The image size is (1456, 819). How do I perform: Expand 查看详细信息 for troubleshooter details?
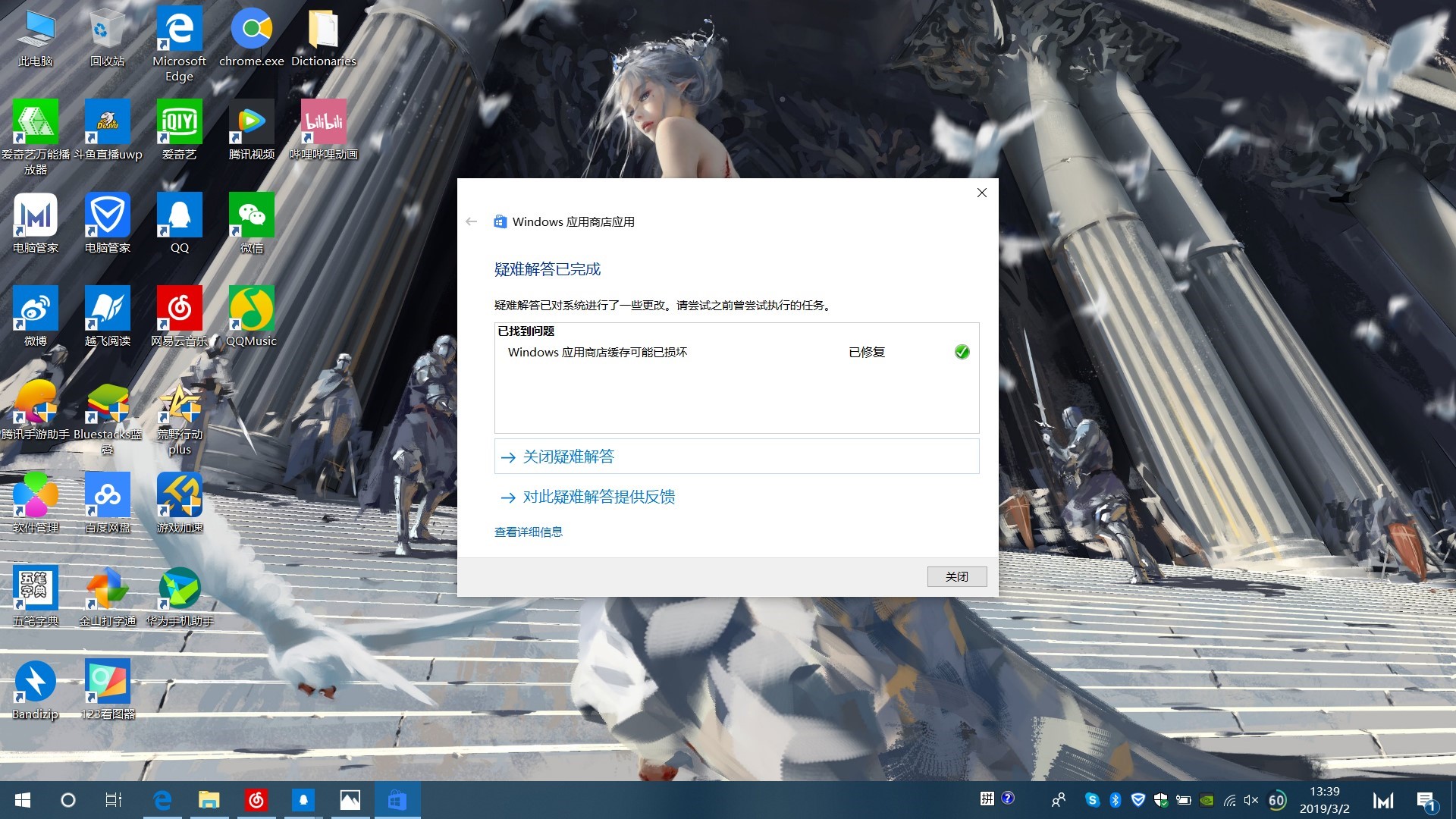(529, 532)
